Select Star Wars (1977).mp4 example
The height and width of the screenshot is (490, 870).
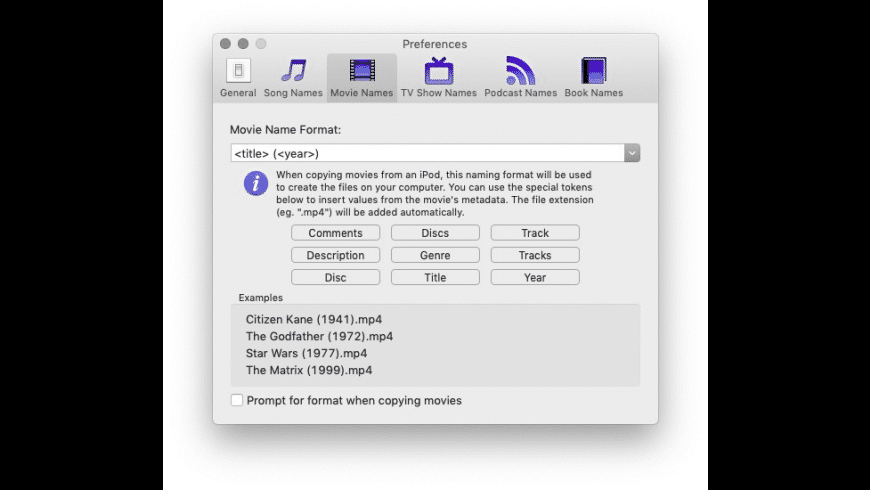coord(306,353)
